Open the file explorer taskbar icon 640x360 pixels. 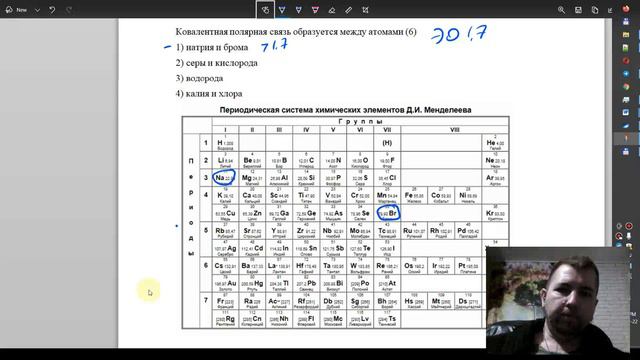click(626, 35)
